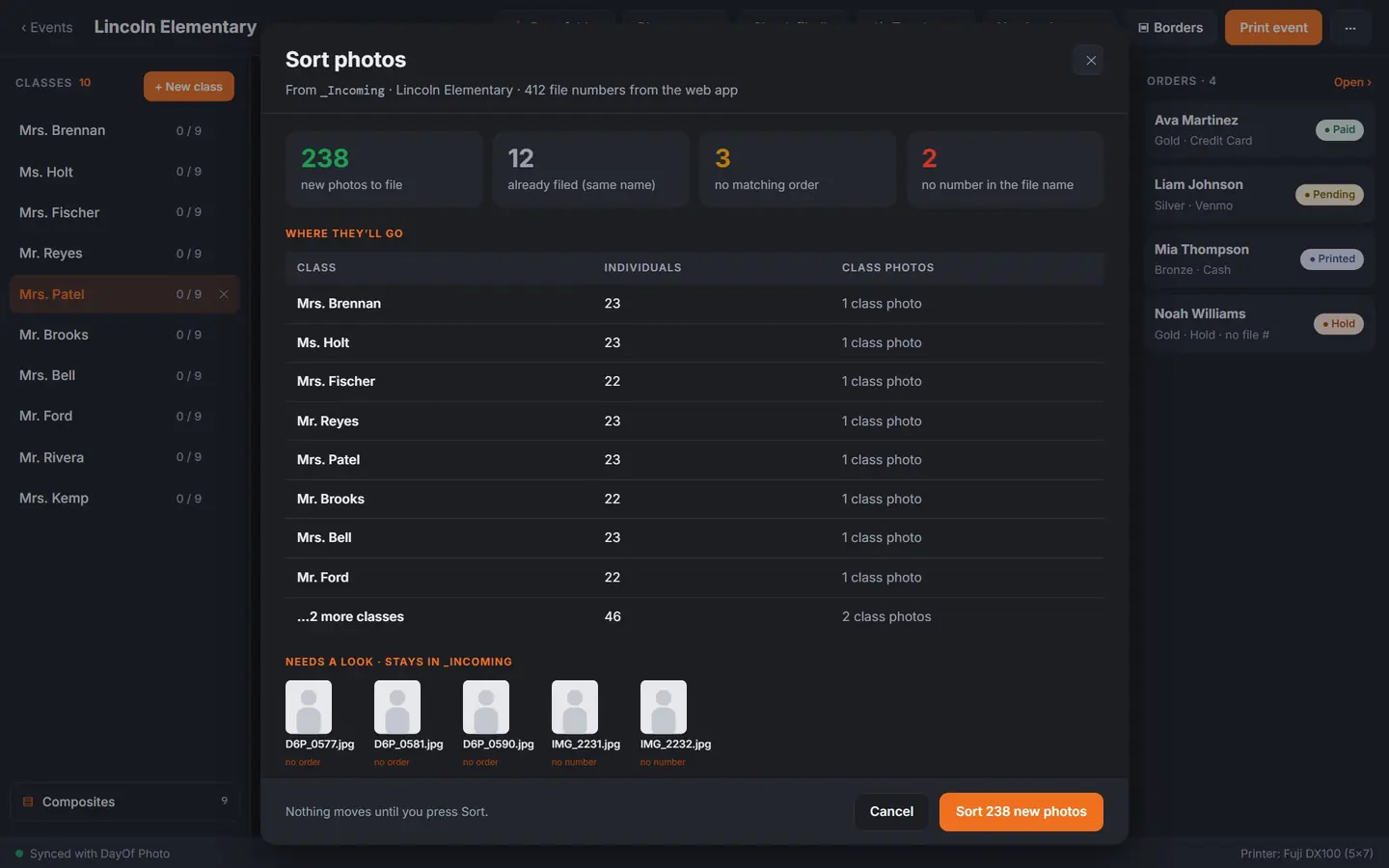Select Mr. Brooks in the classes sidebar
1389x868 pixels.
pyautogui.click(x=124, y=335)
